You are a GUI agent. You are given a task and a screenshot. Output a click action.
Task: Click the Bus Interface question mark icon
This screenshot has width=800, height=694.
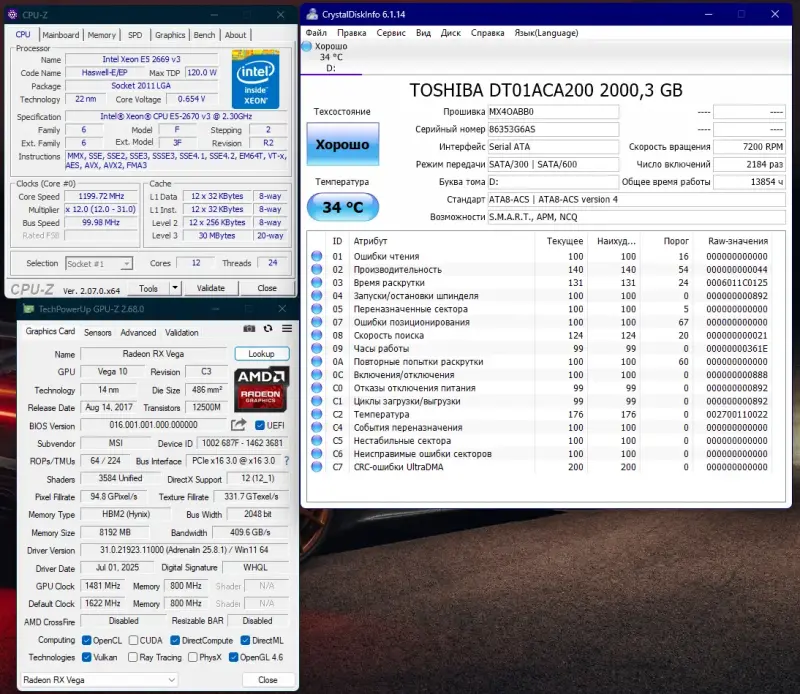click(x=286, y=461)
